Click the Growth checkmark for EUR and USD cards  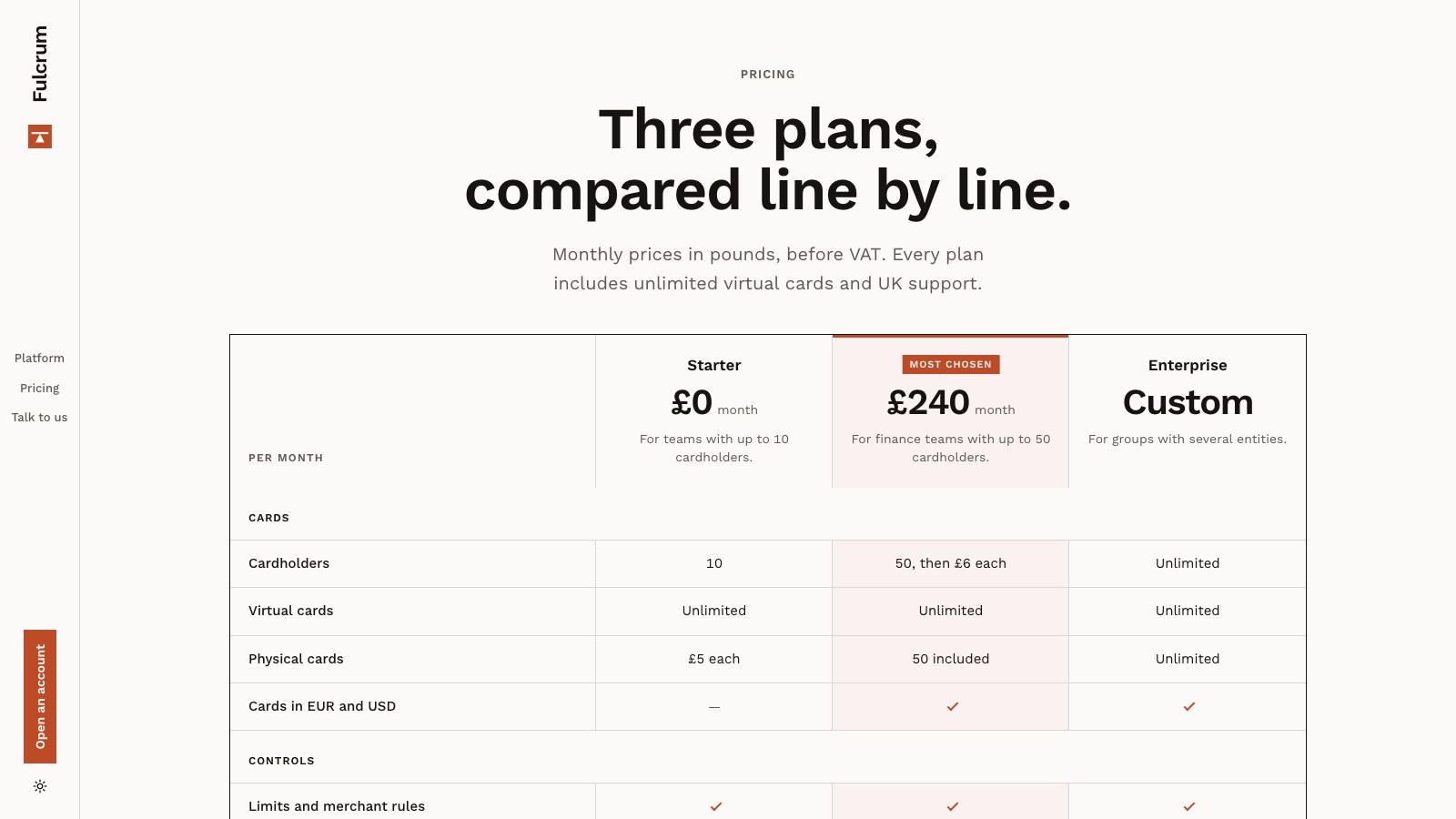click(952, 706)
